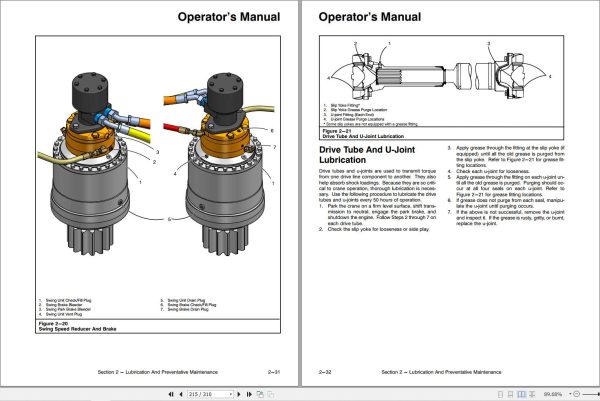Click legend item Swing Unit Drain Plug
This screenshot has width=600, height=401.
pos(186,300)
